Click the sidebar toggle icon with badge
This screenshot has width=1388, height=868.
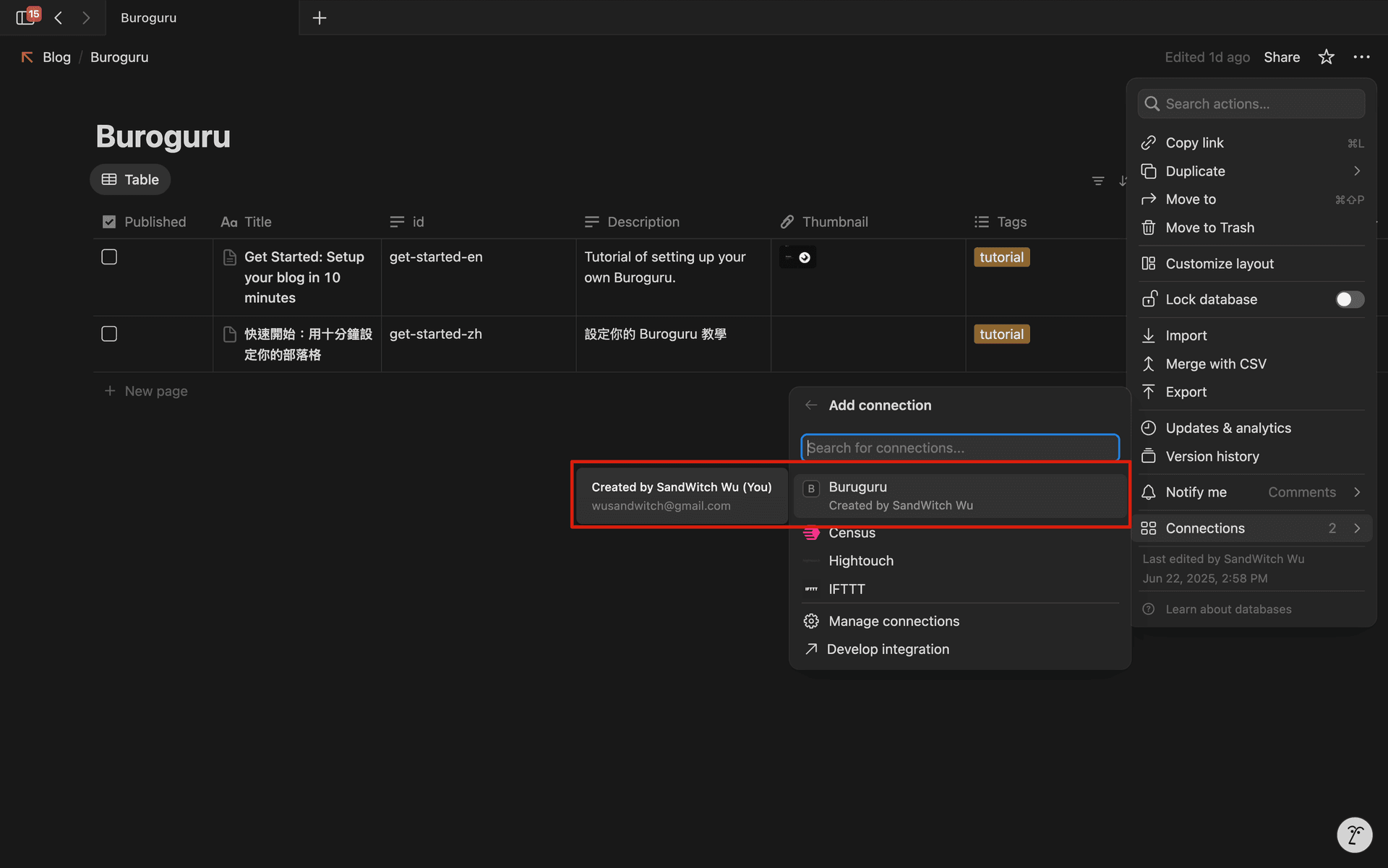coord(26,17)
